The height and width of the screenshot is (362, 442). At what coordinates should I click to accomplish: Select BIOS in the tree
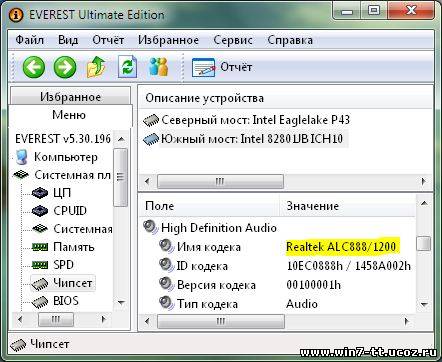coord(66,301)
